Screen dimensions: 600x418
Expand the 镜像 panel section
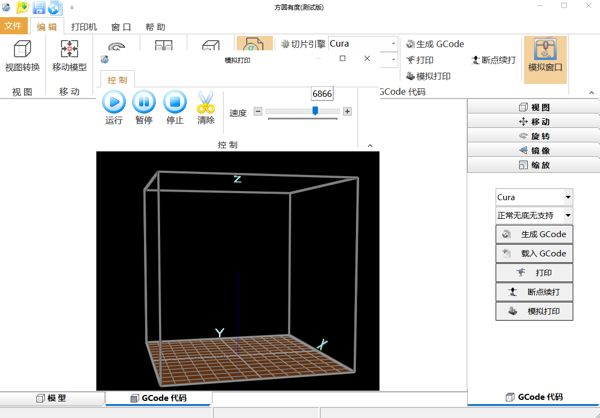pyautogui.click(x=534, y=150)
